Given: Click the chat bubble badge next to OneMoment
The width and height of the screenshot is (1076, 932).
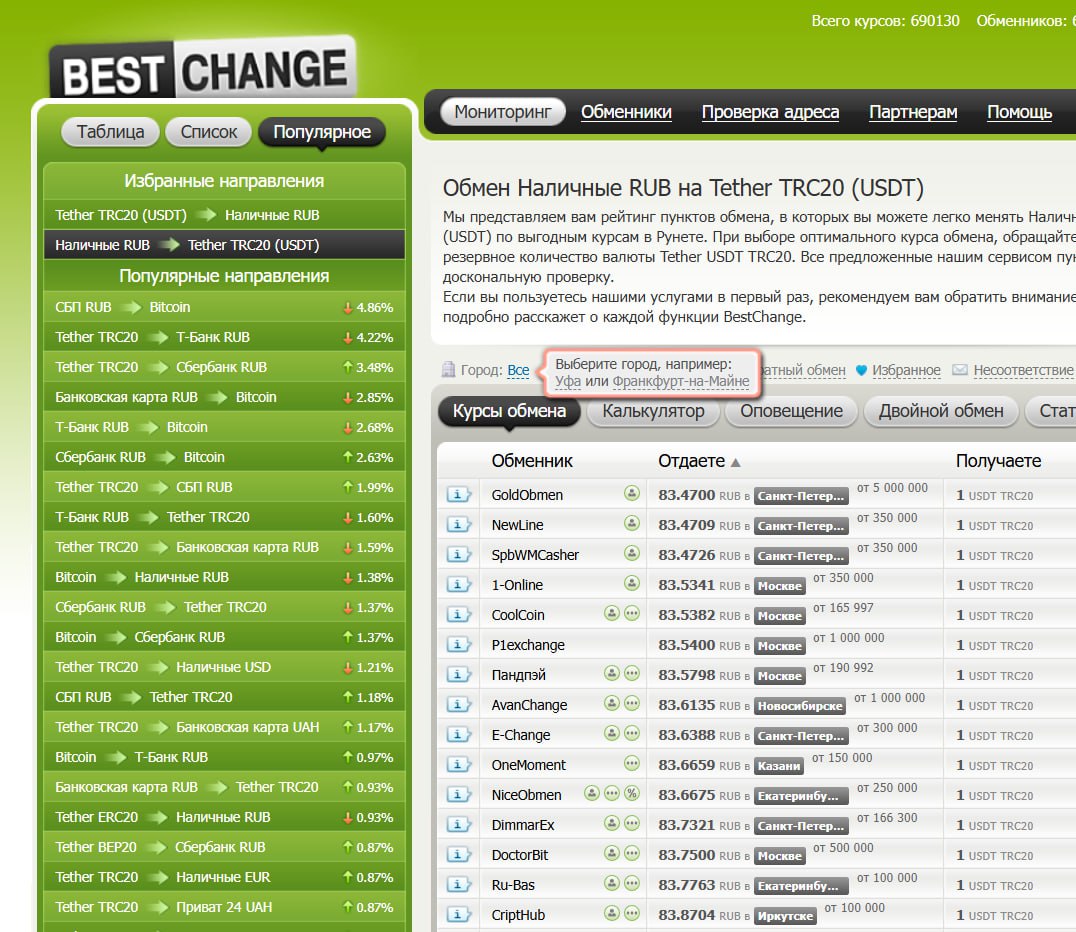Looking at the screenshot, I should point(632,763).
